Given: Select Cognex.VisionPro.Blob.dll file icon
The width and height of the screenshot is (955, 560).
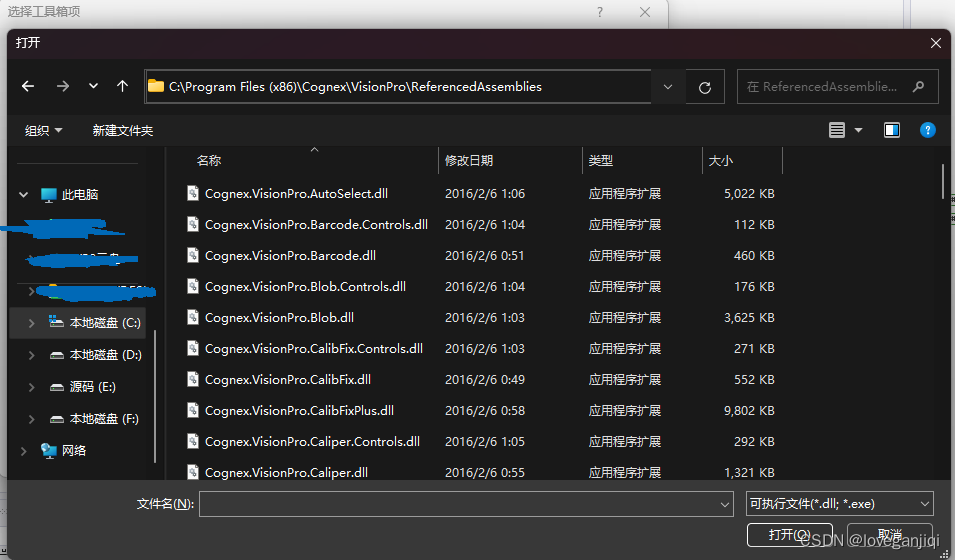Looking at the screenshot, I should pos(192,317).
